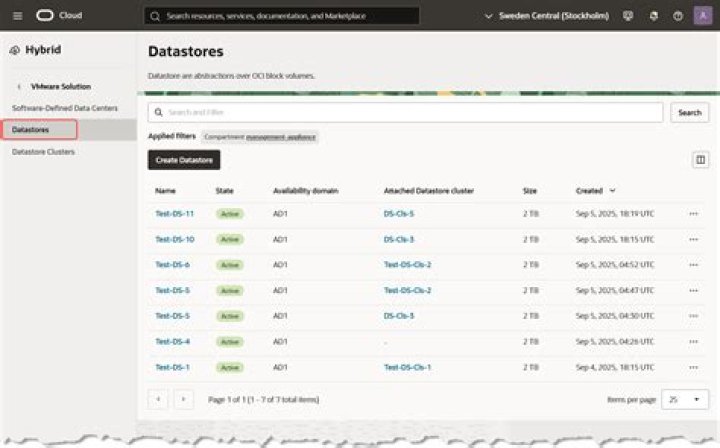The image size is (720, 448).
Task: Click the Sep 5, 2025, 18:19 UTC timestamp
Action: point(615,213)
